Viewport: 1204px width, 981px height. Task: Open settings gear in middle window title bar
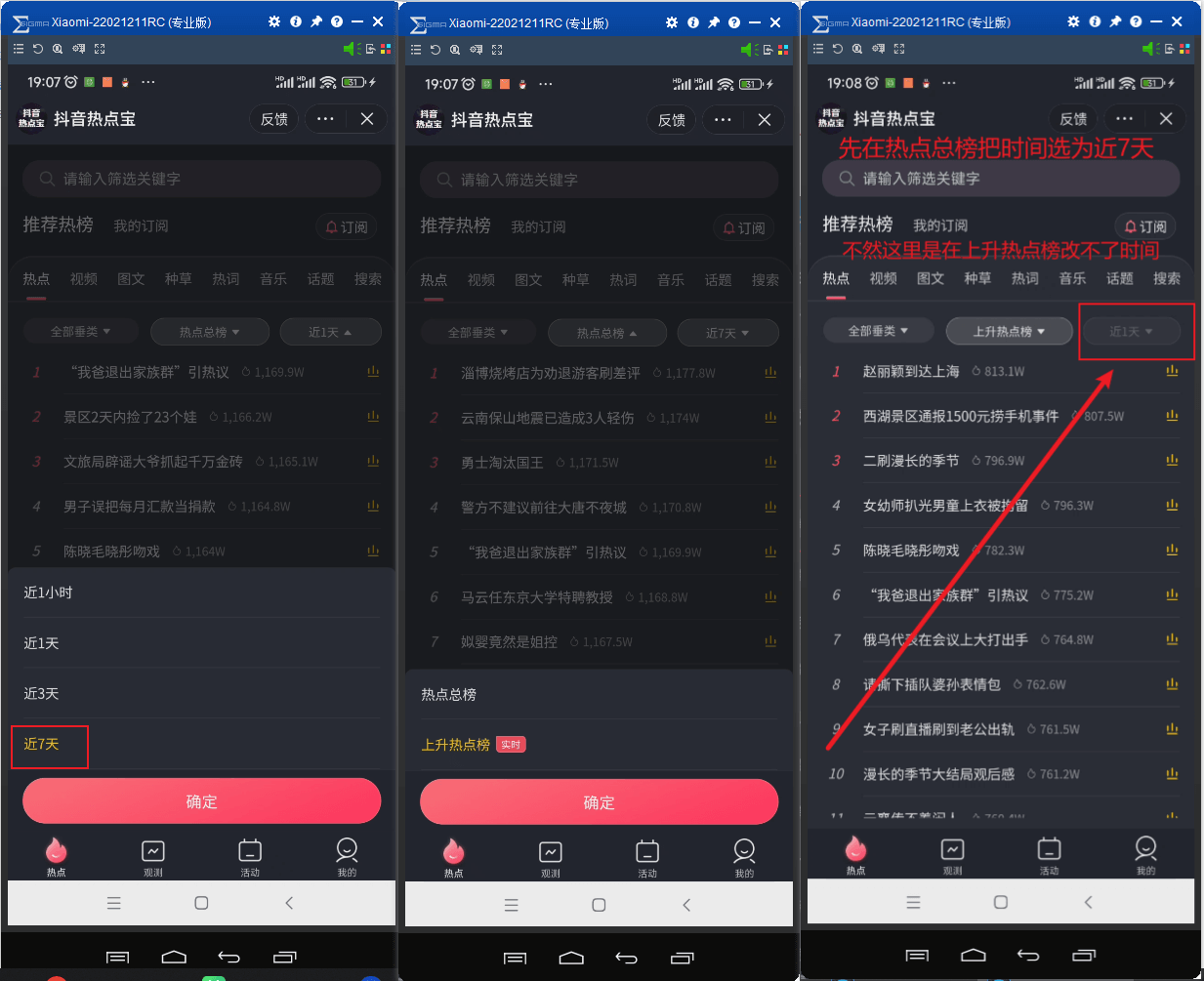(672, 22)
